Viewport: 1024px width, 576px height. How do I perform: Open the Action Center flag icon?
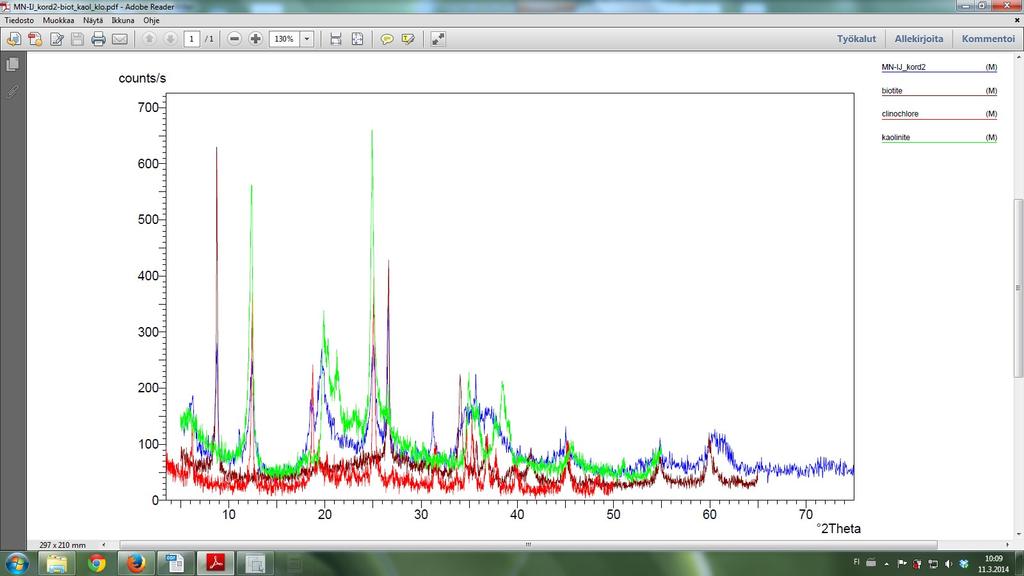coord(902,564)
